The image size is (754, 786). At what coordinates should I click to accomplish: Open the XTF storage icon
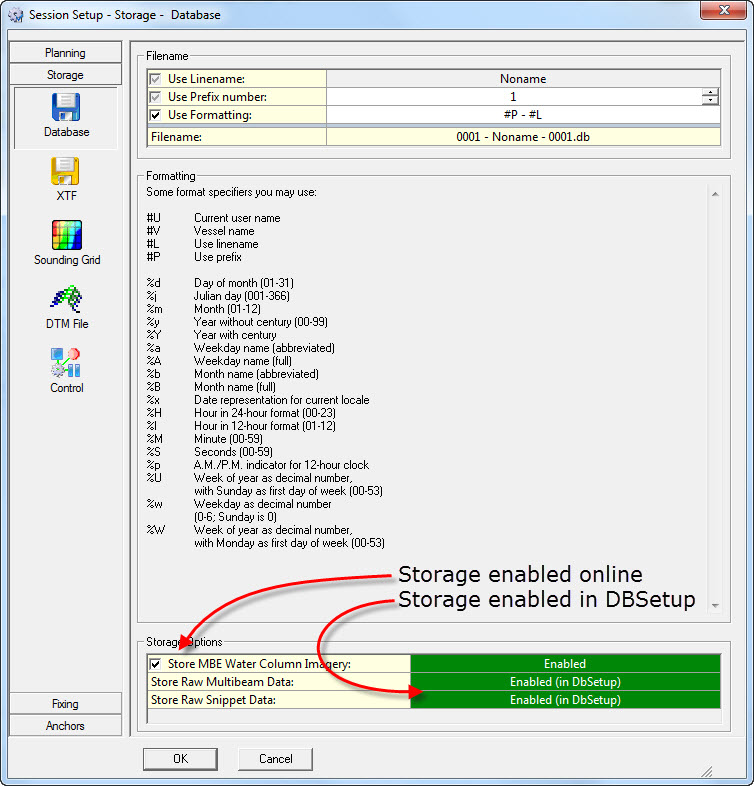(x=66, y=172)
